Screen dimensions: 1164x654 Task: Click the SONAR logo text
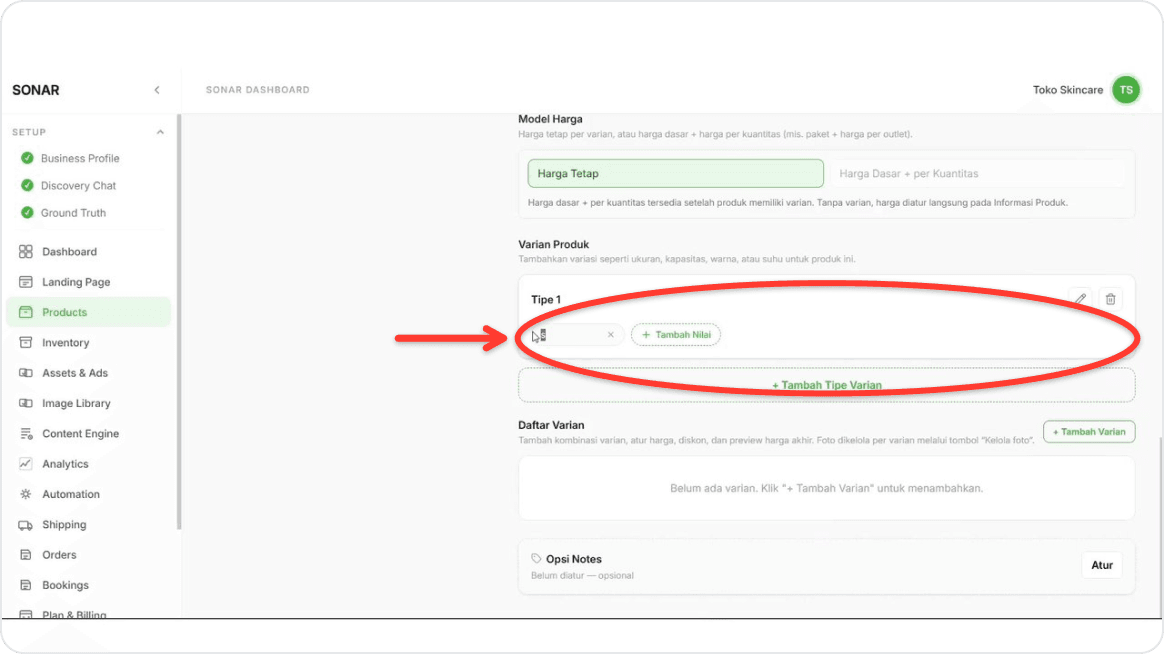click(x=36, y=90)
